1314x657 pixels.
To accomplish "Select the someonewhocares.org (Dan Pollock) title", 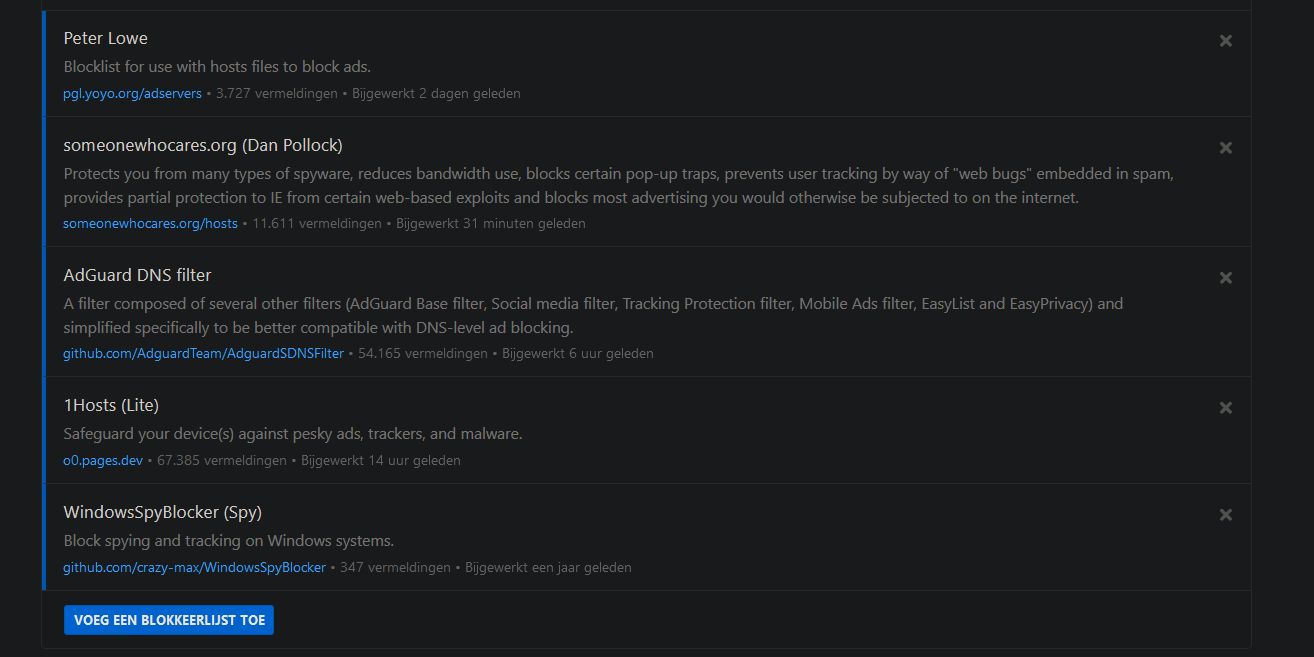I will pos(202,145).
